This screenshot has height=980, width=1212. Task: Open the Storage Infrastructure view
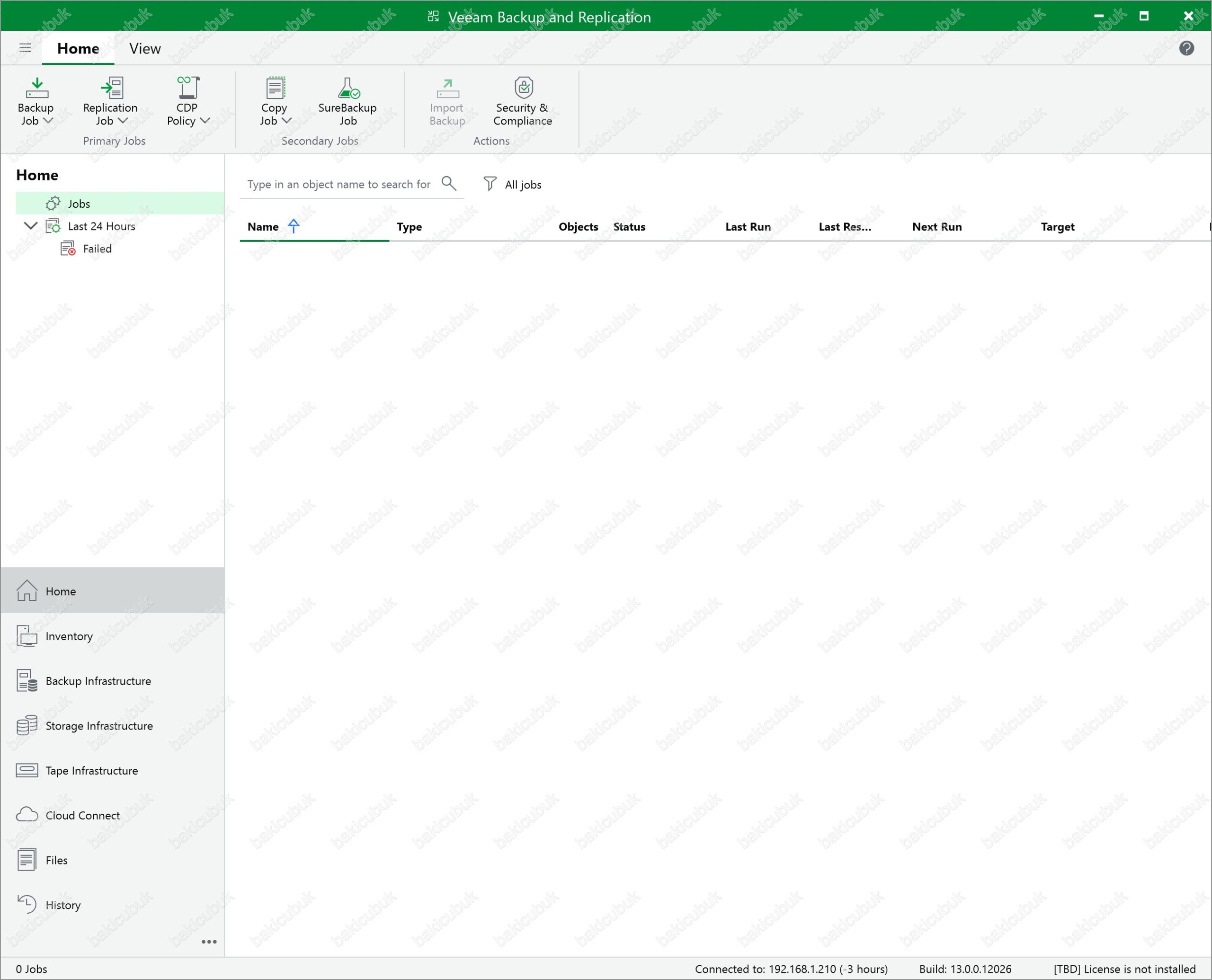[112, 725]
